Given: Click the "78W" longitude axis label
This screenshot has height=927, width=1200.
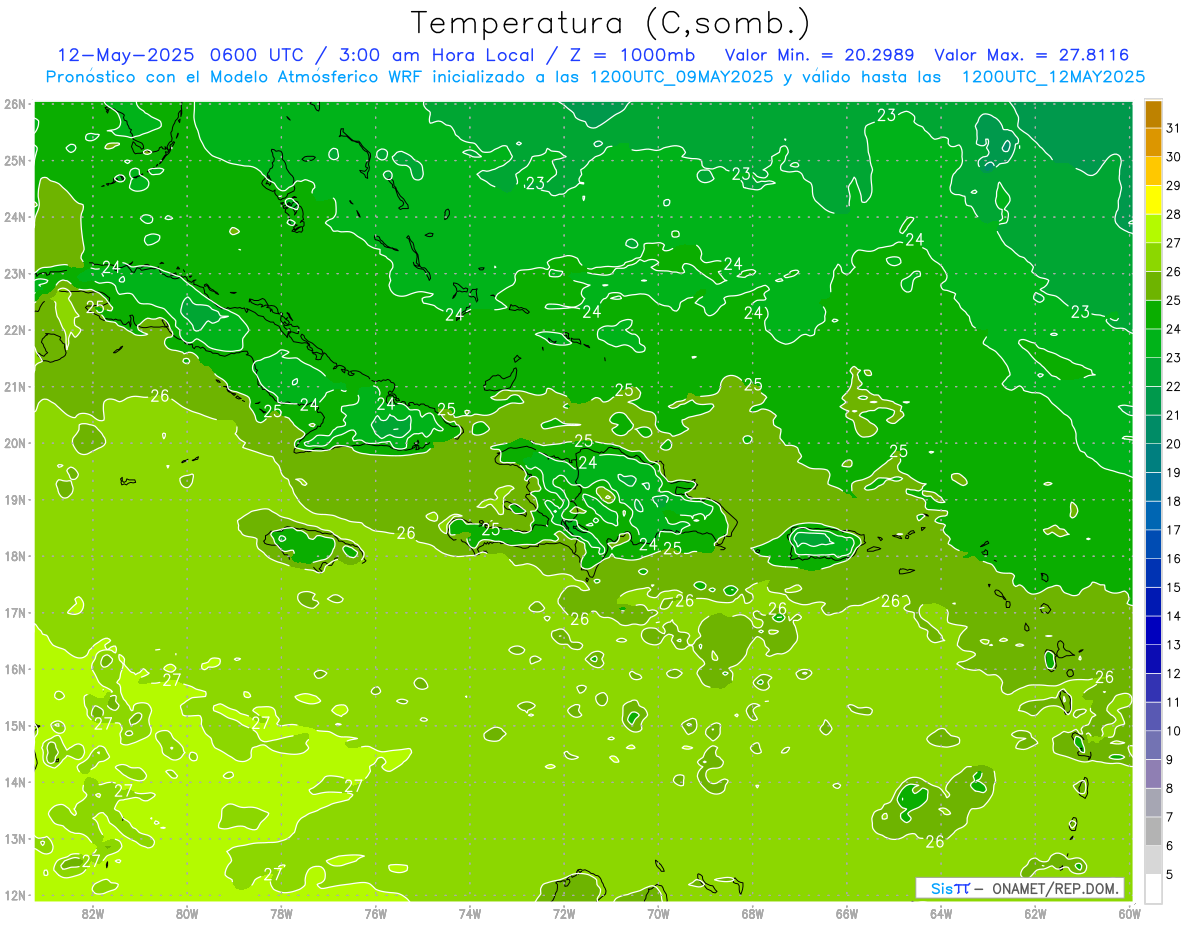Looking at the screenshot, I should coord(281,913).
